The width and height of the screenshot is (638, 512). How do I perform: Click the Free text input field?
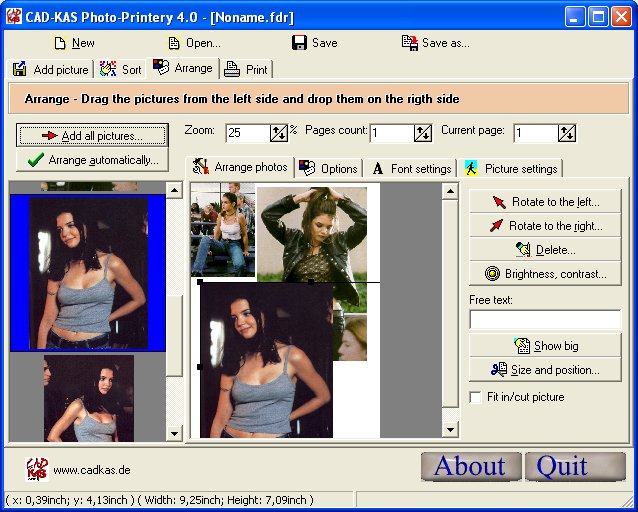pyautogui.click(x=545, y=319)
